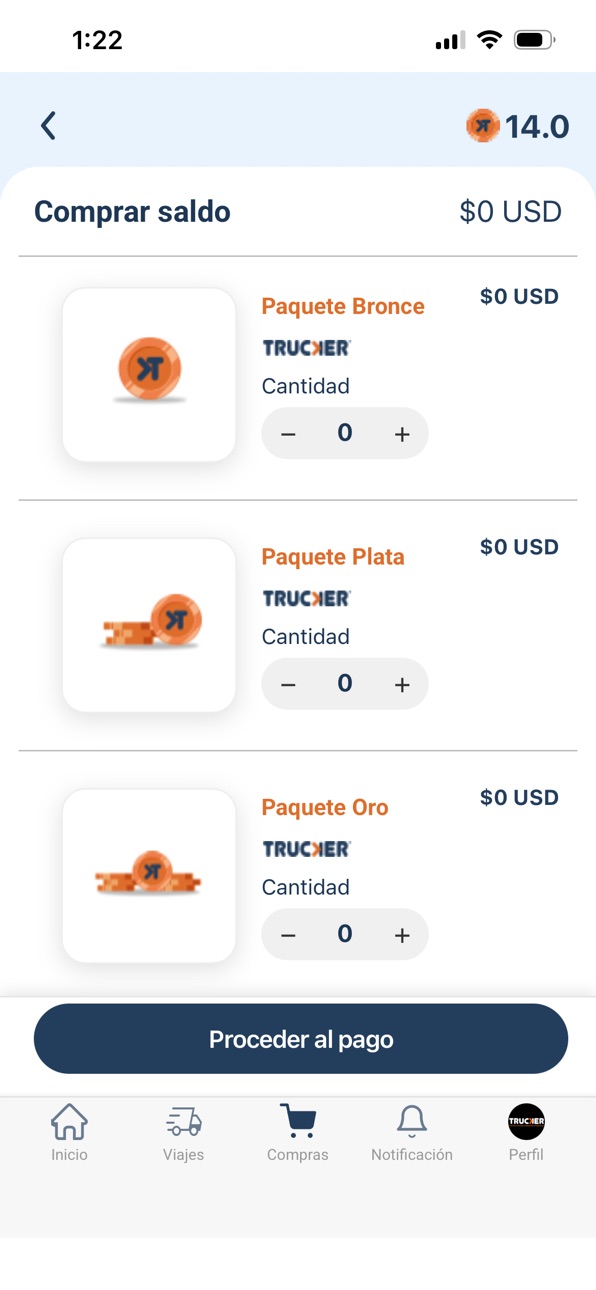Decrease Paquete Plata quantity with minus
Image resolution: width=596 pixels, height=1290 pixels.
[x=288, y=684]
